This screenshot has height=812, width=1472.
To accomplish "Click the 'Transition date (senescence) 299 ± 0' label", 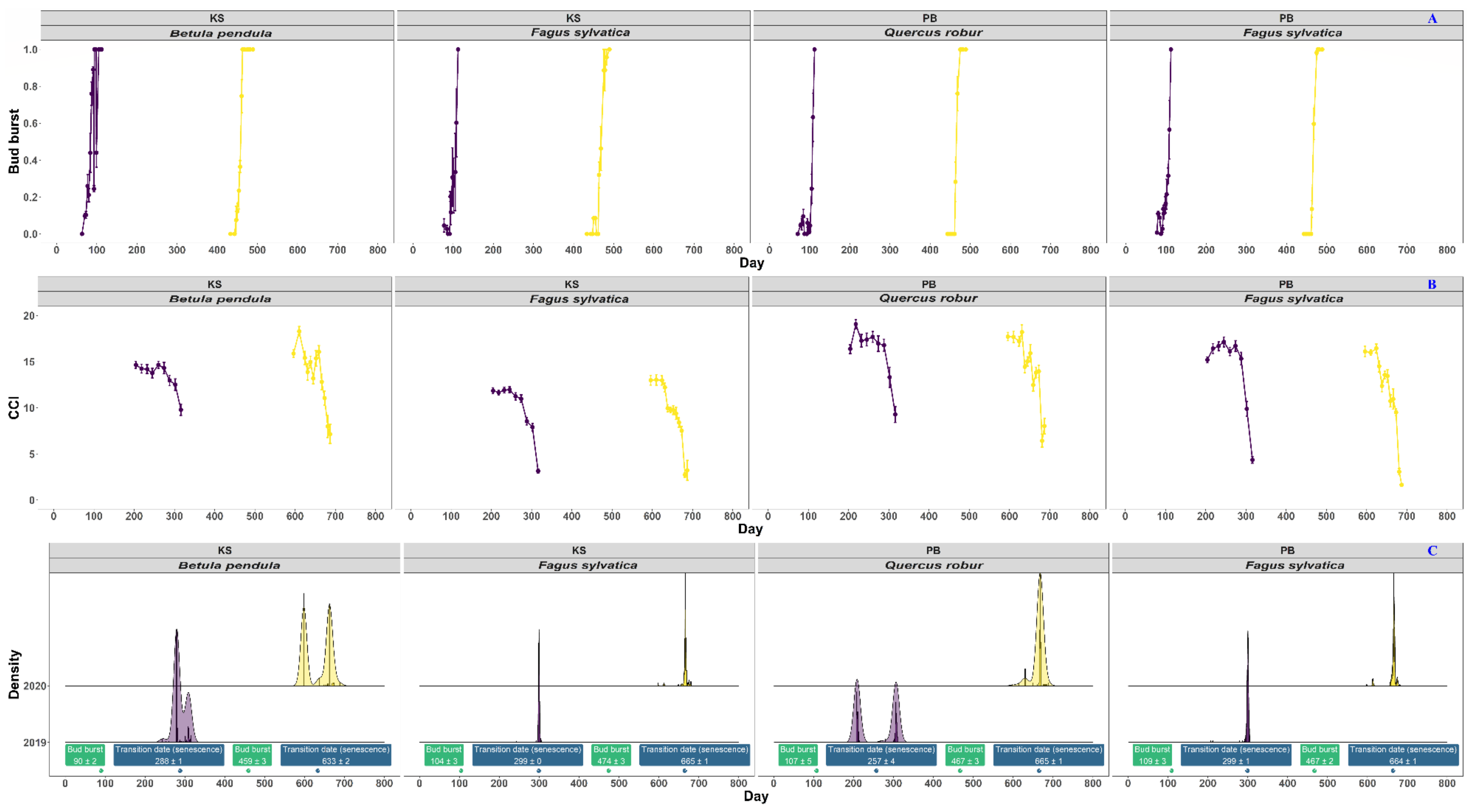I will click(x=527, y=755).
